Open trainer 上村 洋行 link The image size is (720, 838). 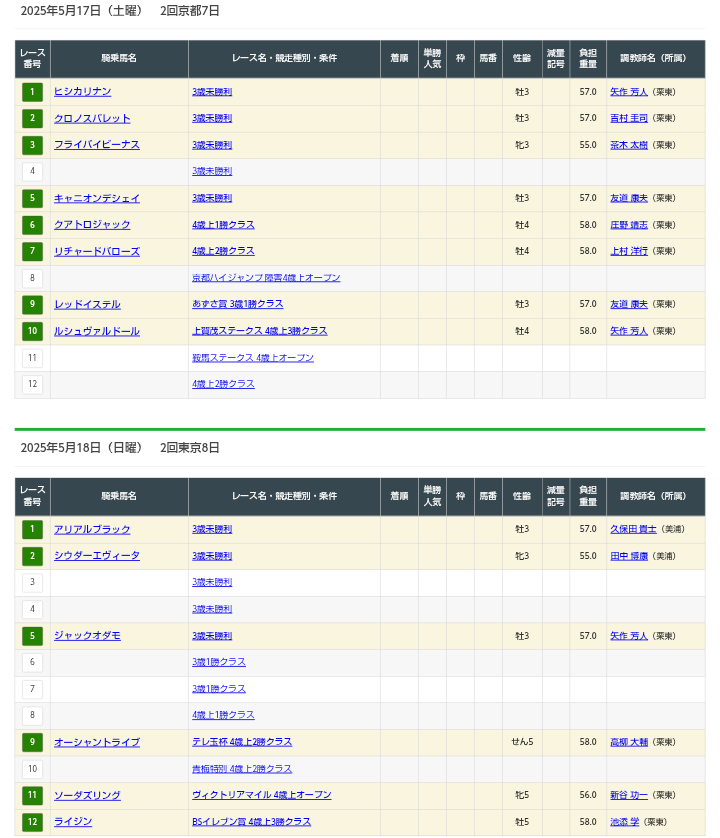pos(629,251)
